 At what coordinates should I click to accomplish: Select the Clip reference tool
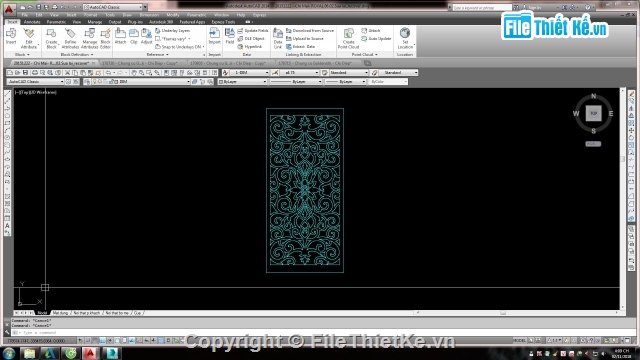(x=133, y=36)
